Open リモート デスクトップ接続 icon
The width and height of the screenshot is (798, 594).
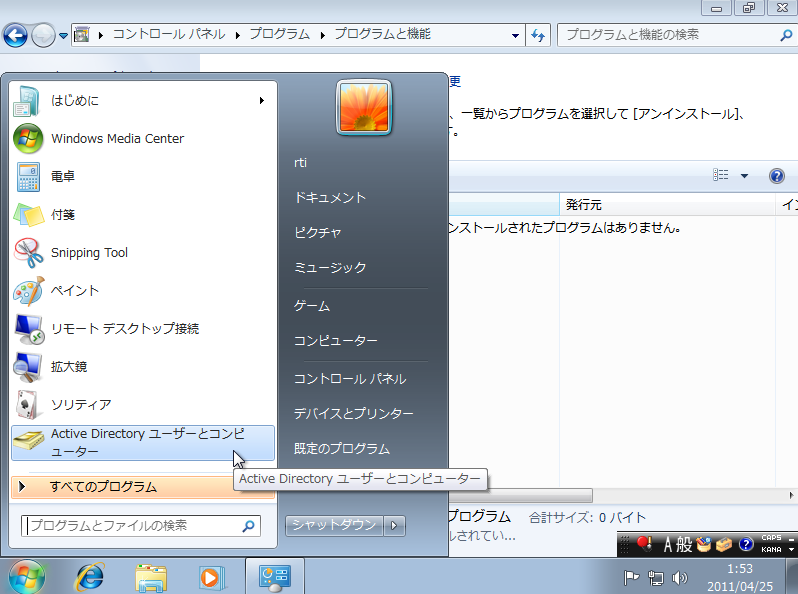pos(29,329)
